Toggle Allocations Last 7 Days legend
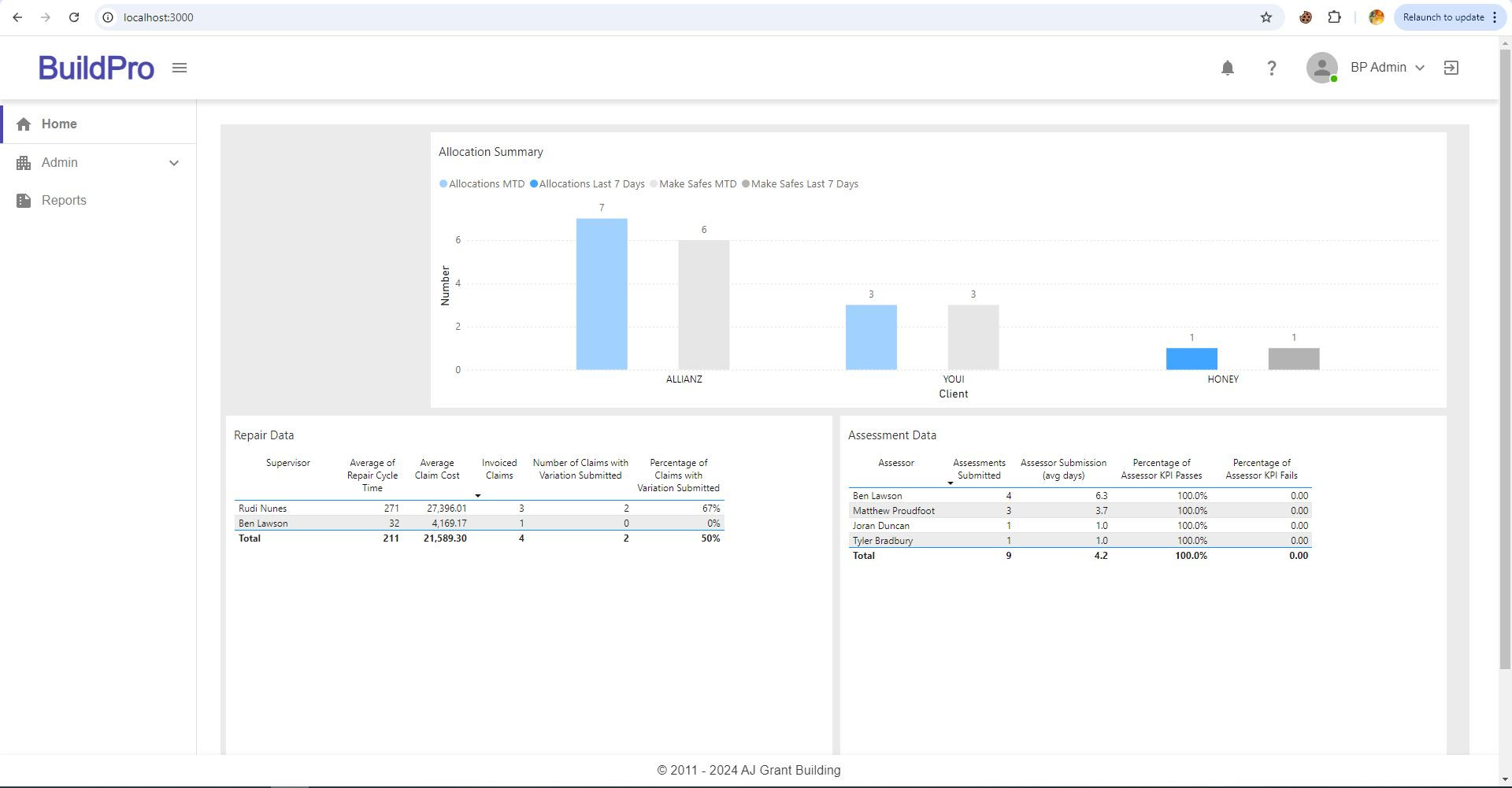 pos(587,184)
